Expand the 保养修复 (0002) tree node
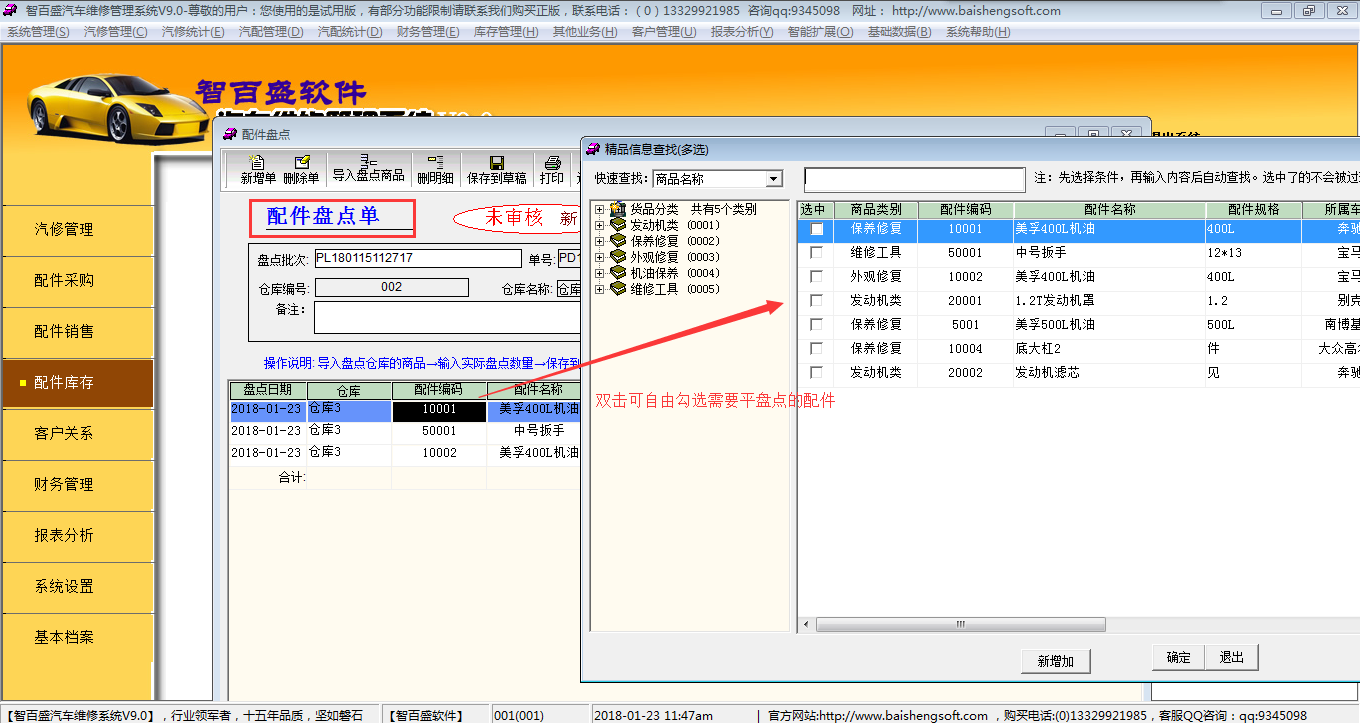1360x723 pixels. tap(599, 241)
